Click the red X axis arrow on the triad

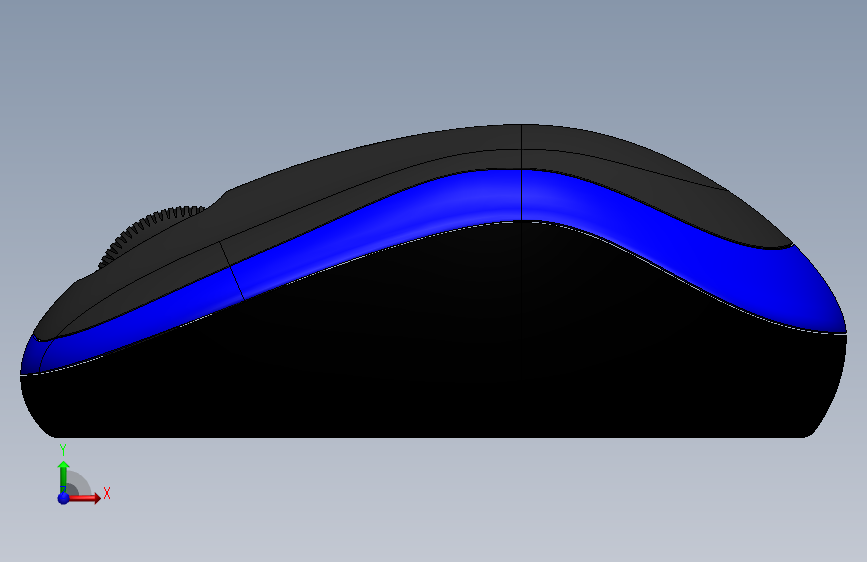84,498
